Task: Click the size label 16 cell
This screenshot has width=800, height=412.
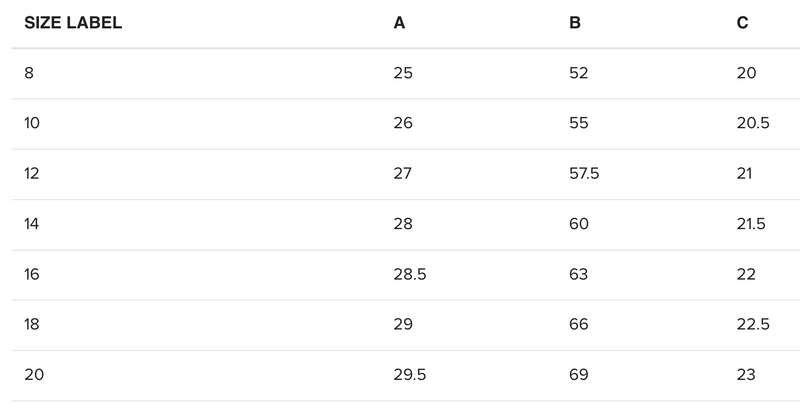Action: (32, 274)
